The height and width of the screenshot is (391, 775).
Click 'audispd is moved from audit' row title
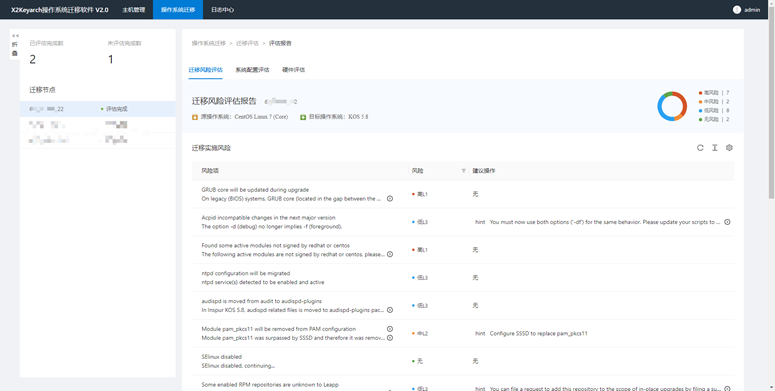pos(260,301)
